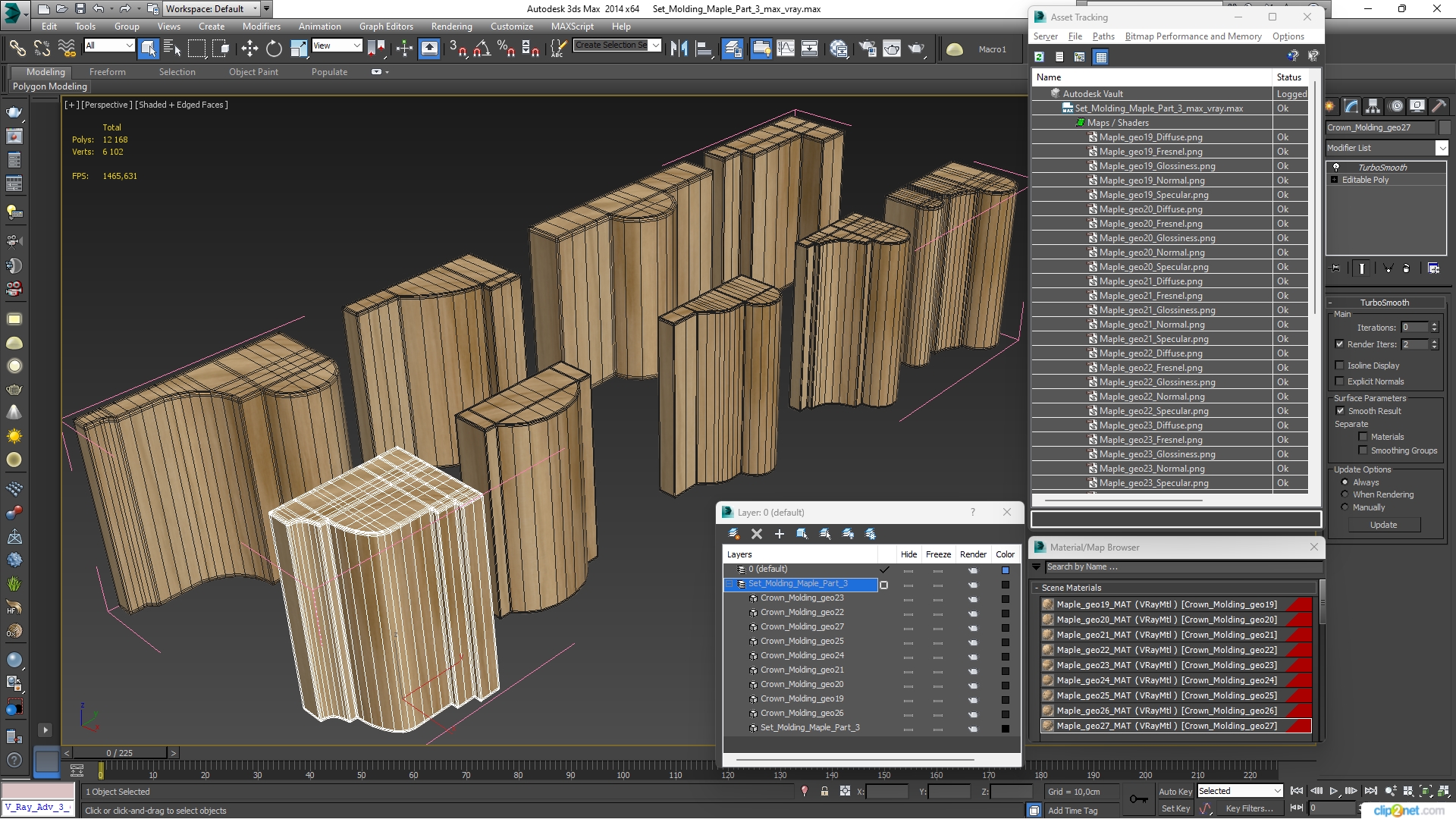Switch to Object Paint ribbon tab
This screenshot has width=1456, height=819.
(x=253, y=72)
